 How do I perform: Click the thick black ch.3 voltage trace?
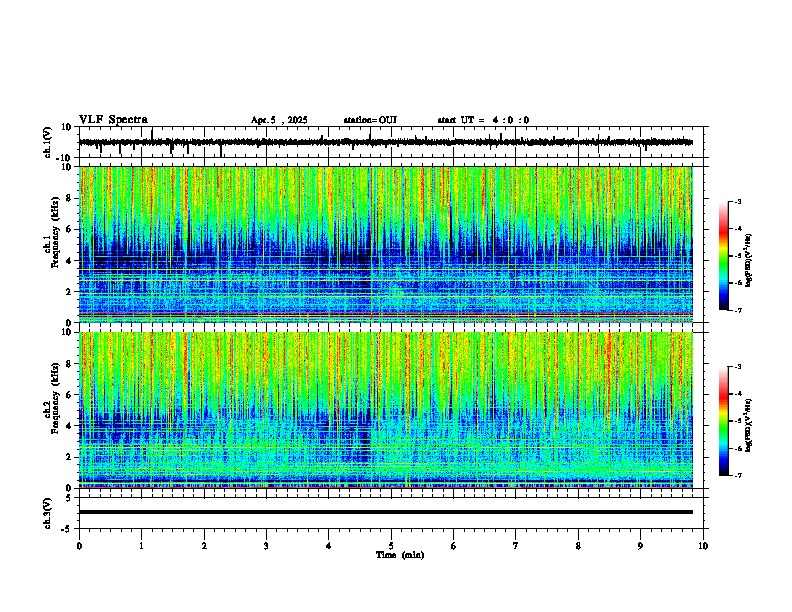pos(386,512)
